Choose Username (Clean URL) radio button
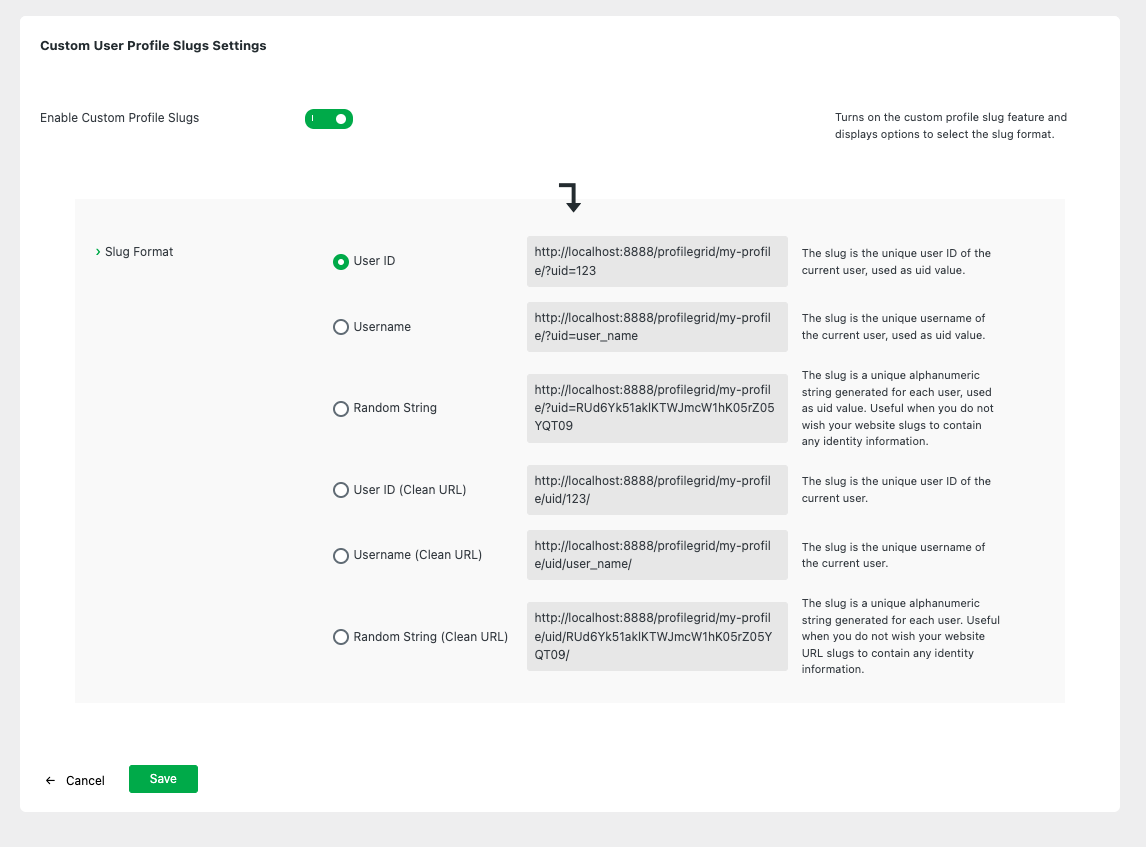The height and width of the screenshot is (847, 1146). pos(341,555)
